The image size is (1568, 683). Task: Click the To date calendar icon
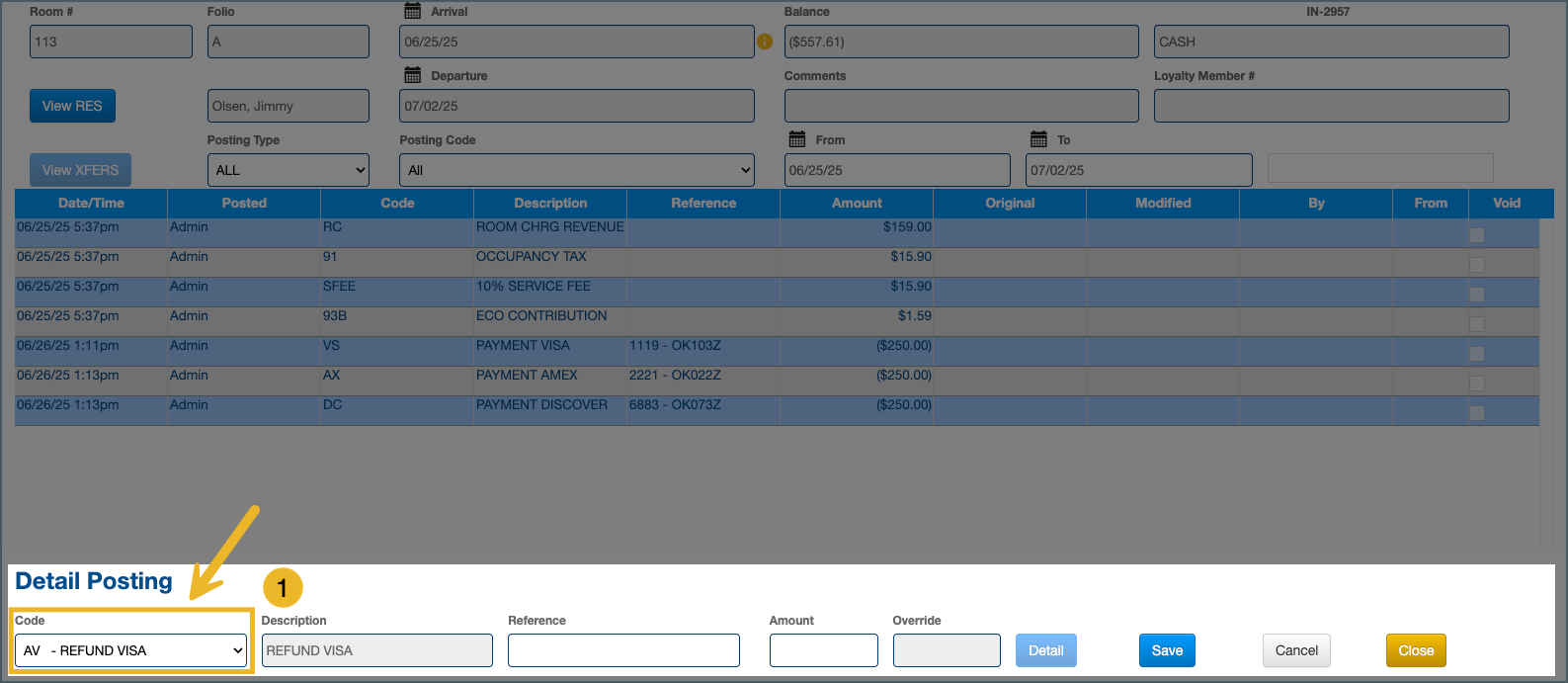(1038, 139)
